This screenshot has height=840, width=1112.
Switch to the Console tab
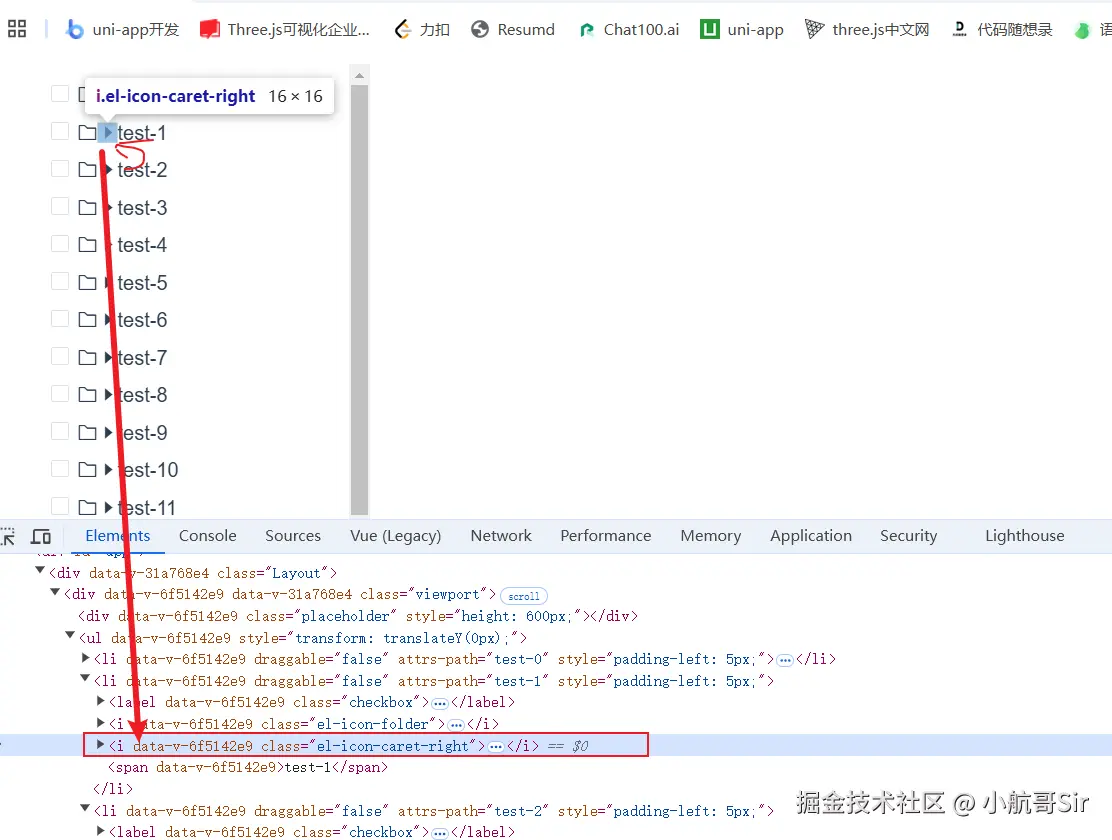(208, 536)
